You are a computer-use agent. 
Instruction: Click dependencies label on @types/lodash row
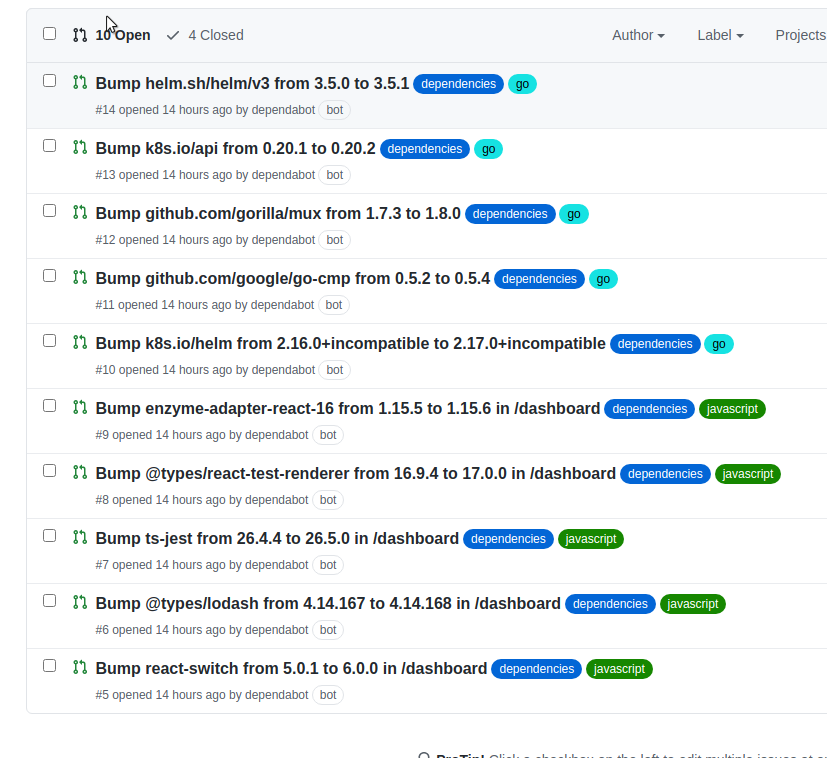tap(610, 604)
